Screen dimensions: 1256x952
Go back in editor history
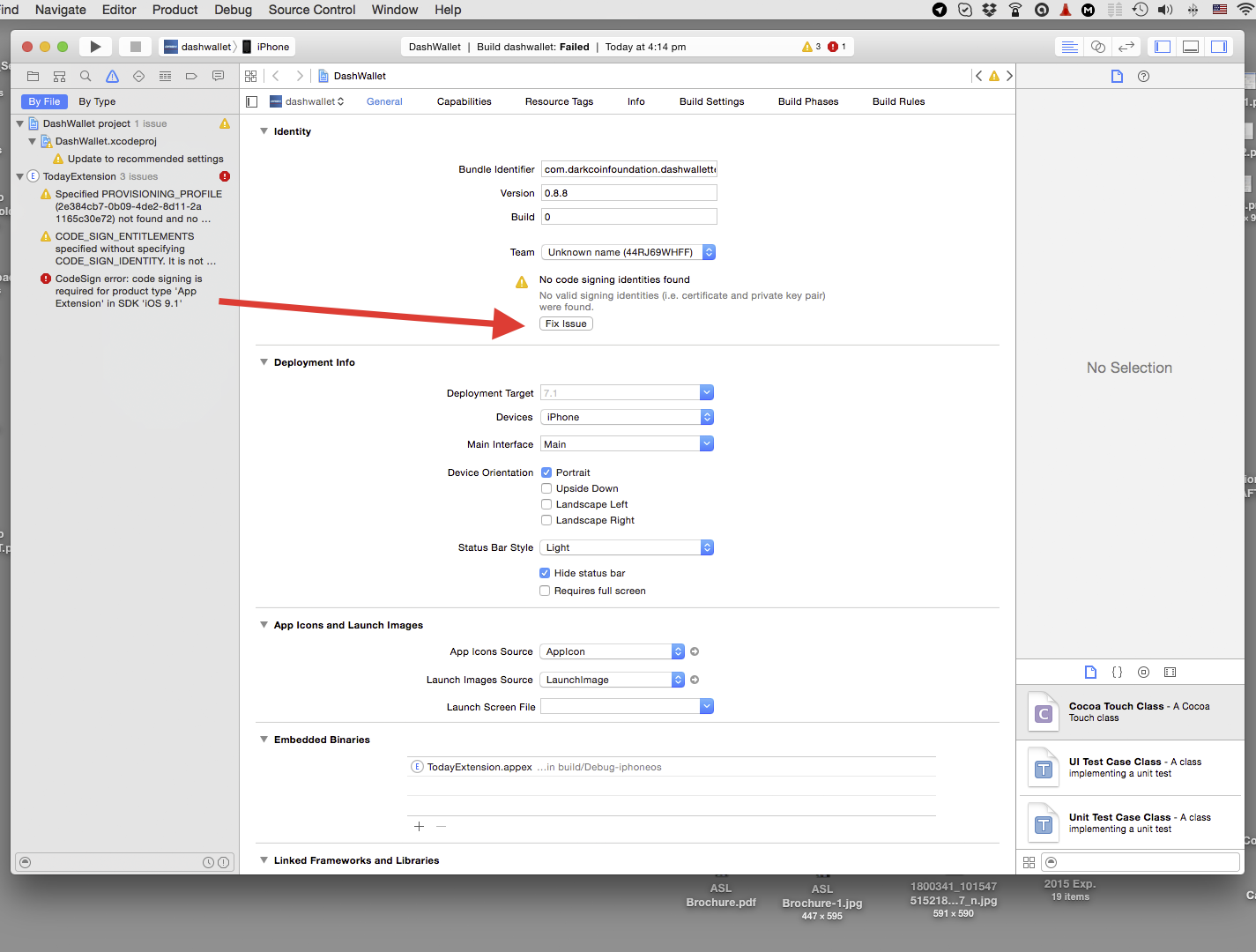coord(276,77)
